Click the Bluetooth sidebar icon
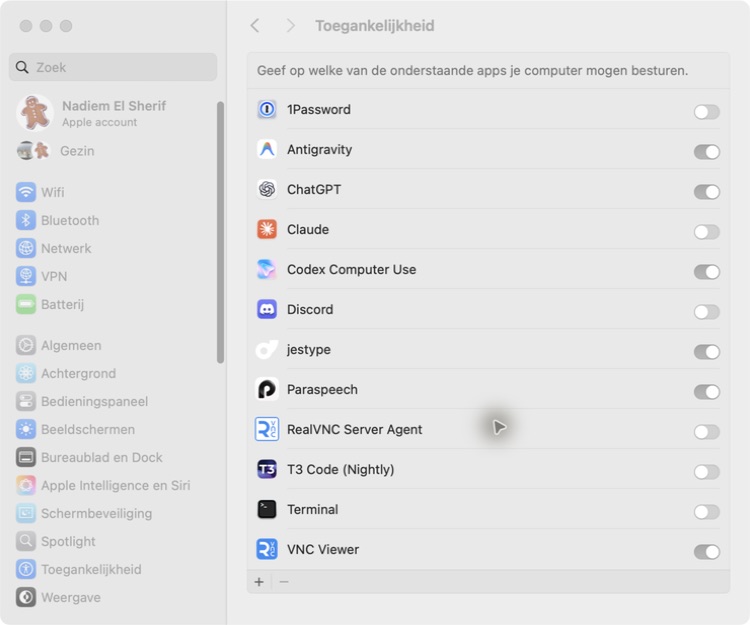750x625 pixels. 26,220
